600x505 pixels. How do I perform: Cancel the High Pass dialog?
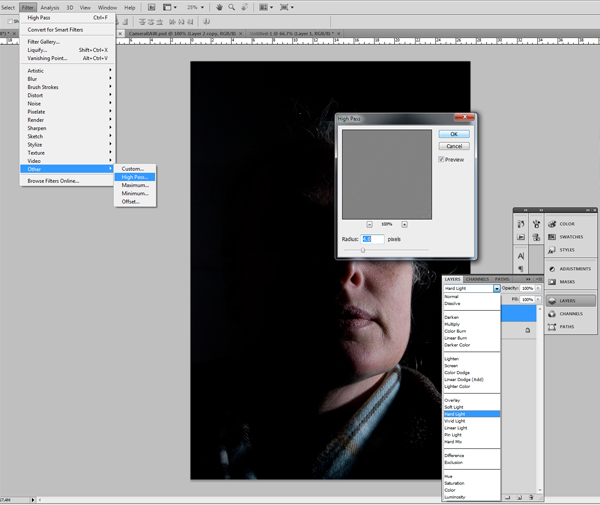(x=454, y=146)
